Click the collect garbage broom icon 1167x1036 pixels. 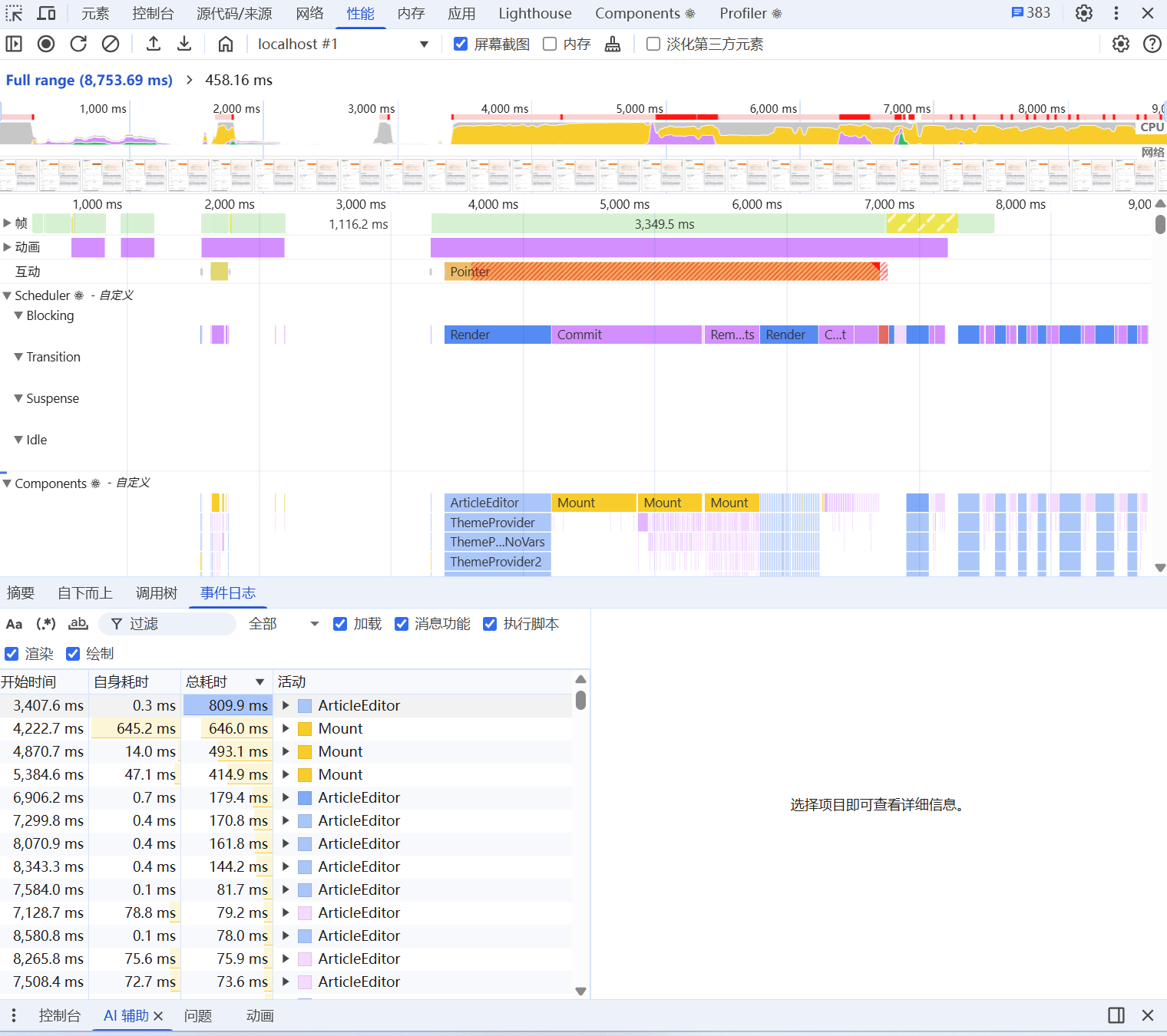613,44
